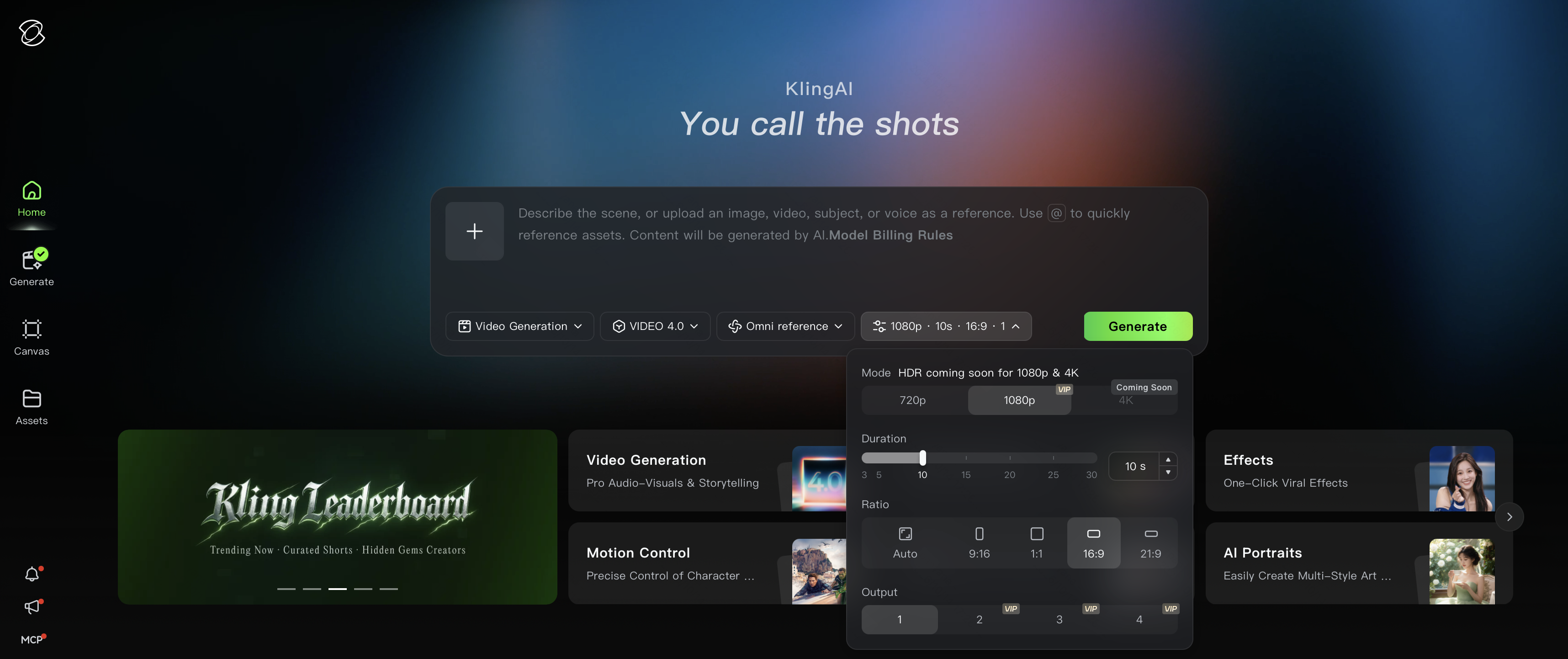Click the duration slider handle
The width and height of the screenshot is (1568, 659).
(923, 458)
